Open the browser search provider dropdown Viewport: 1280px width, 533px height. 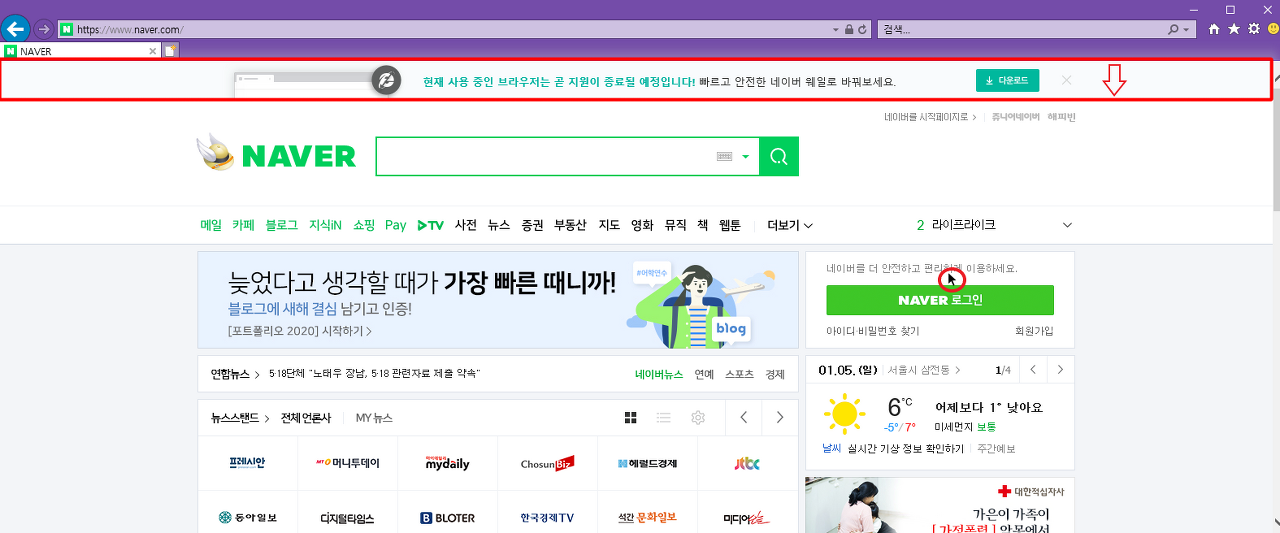coord(1187,30)
